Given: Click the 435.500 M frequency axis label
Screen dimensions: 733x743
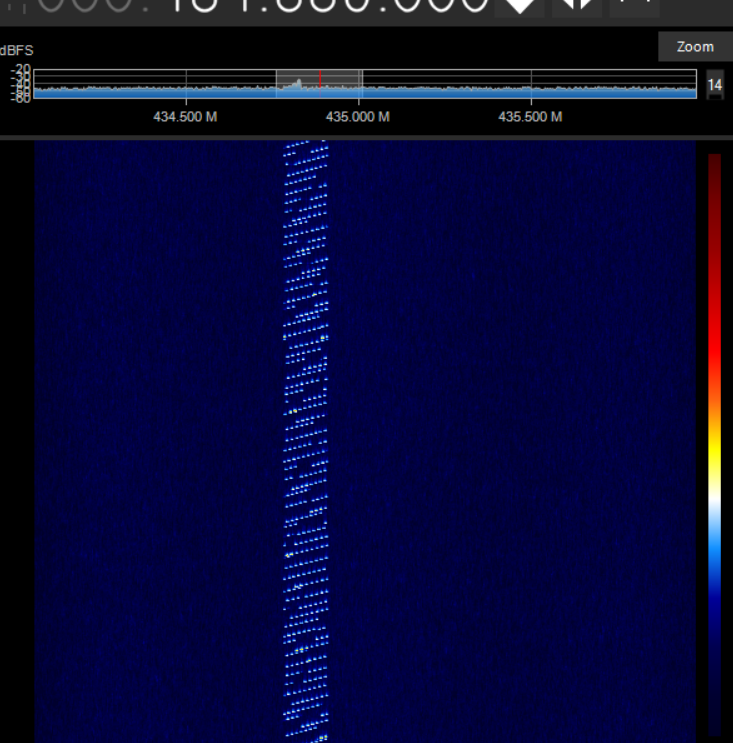Looking at the screenshot, I should (x=530, y=117).
